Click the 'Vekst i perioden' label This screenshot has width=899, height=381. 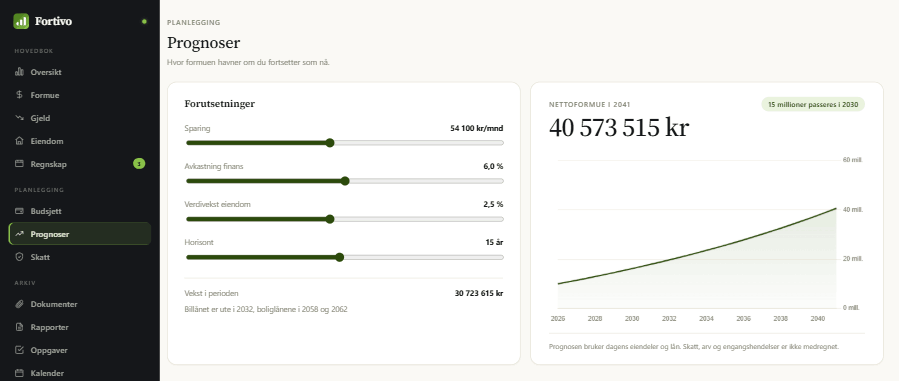click(x=212, y=293)
